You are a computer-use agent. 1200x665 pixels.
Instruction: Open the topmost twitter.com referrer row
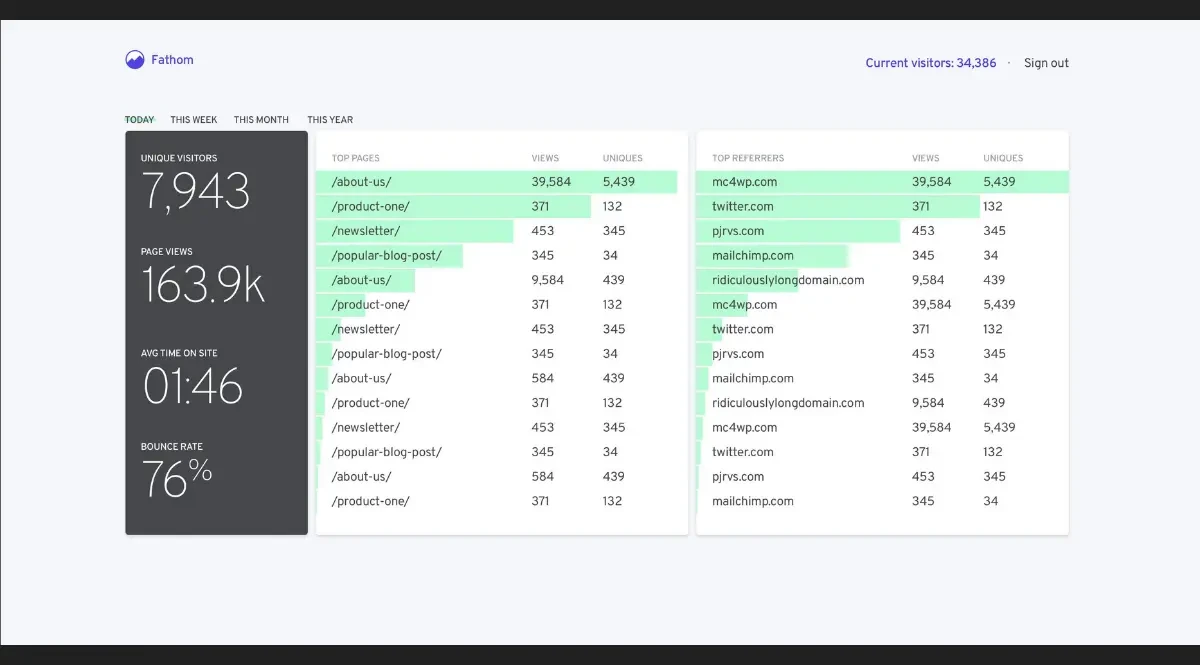742,207
